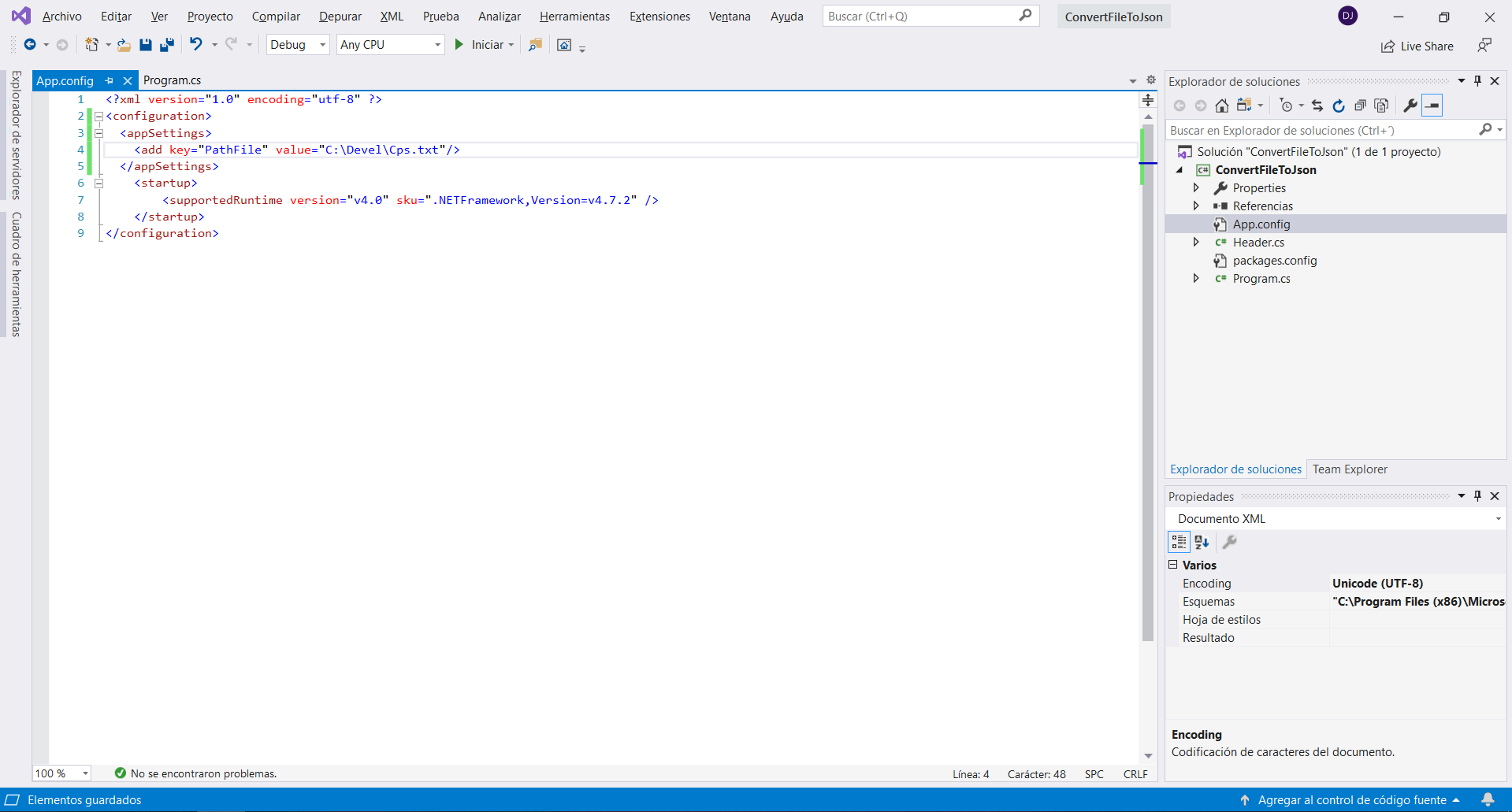
Task: Open the Debug configuration dropdown
Action: click(x=298, y=45)
